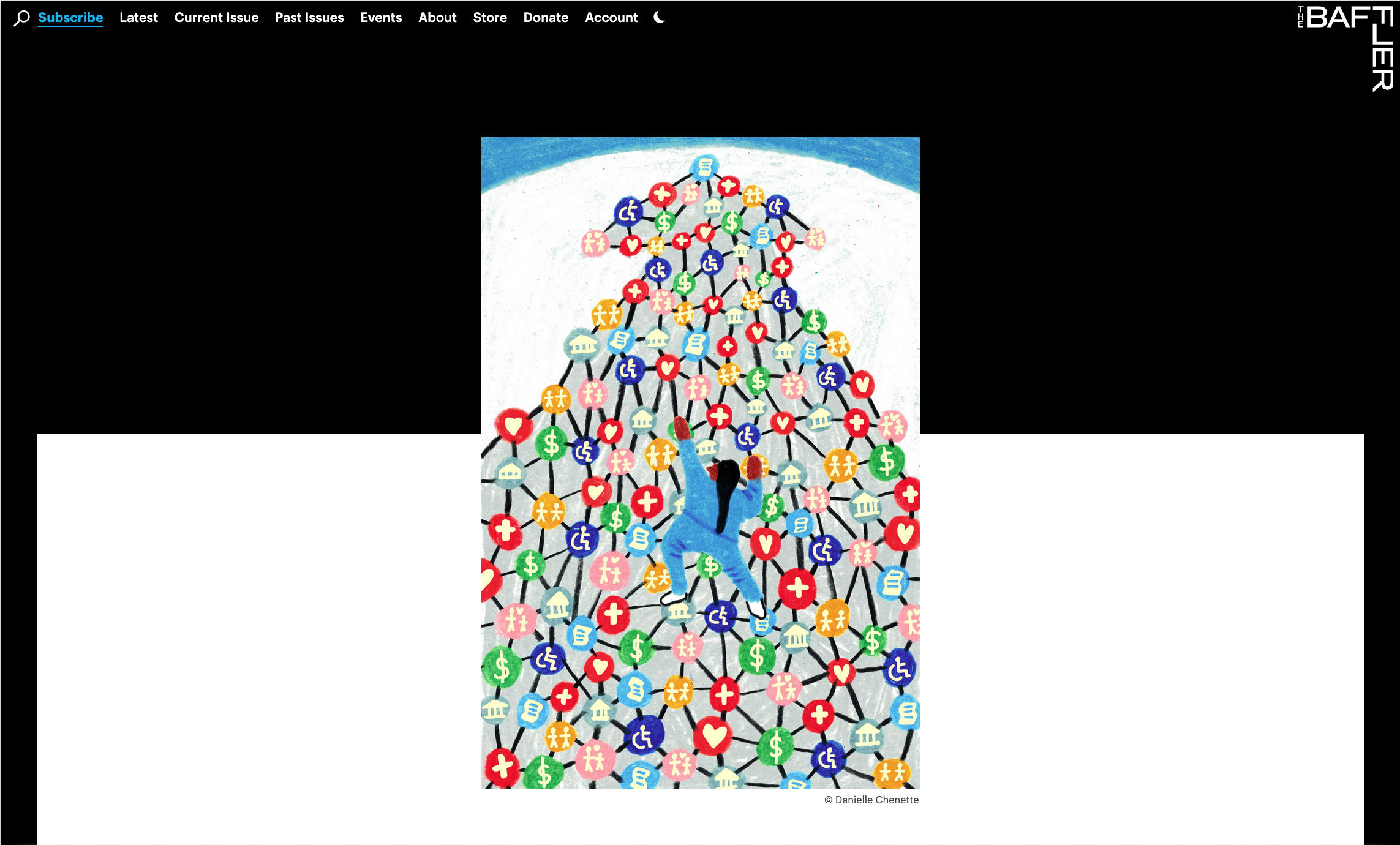Open the Latest menu item
Viewport: 1400px width, 845px height.
click(x=138, y=18)
